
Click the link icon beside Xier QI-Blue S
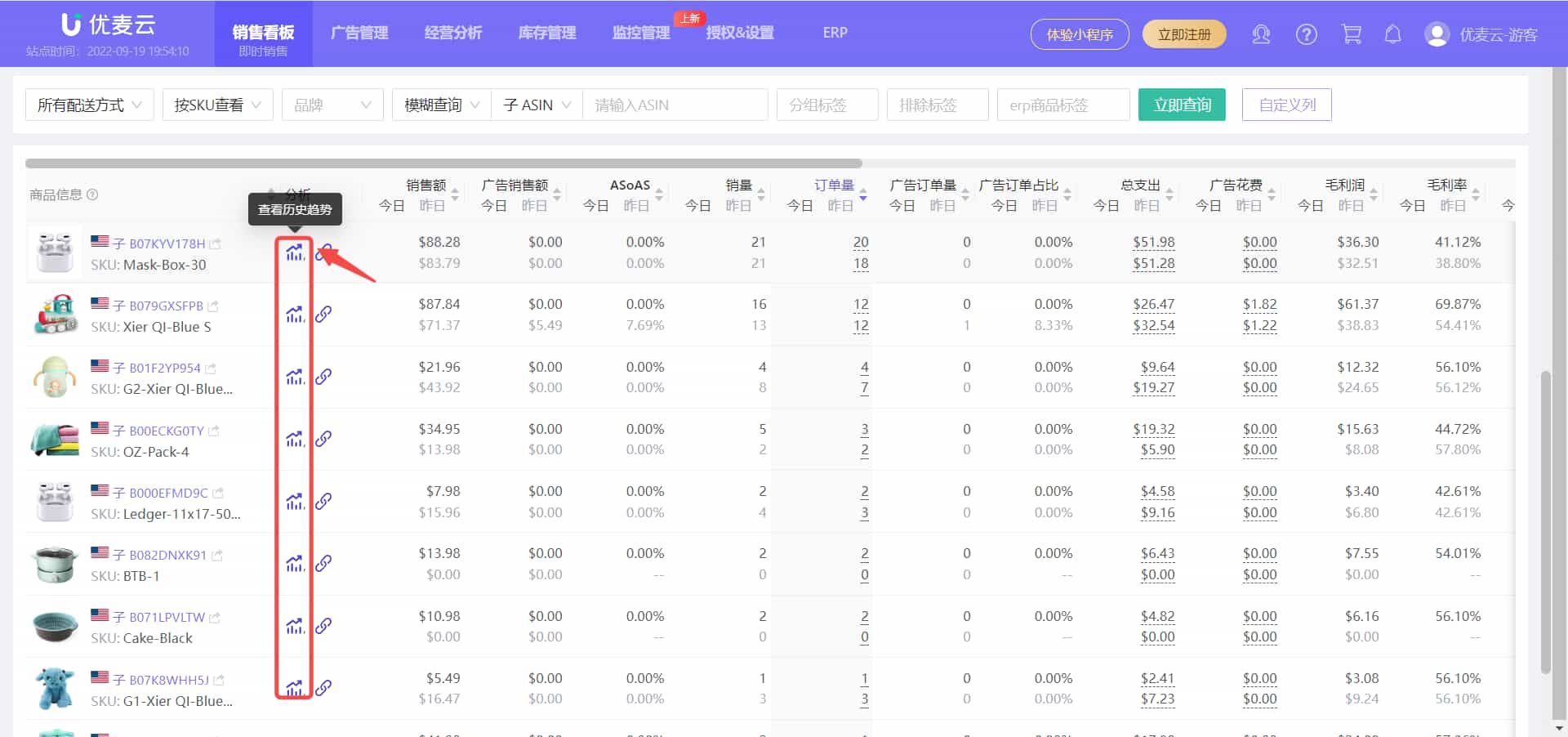pos(324,315)
